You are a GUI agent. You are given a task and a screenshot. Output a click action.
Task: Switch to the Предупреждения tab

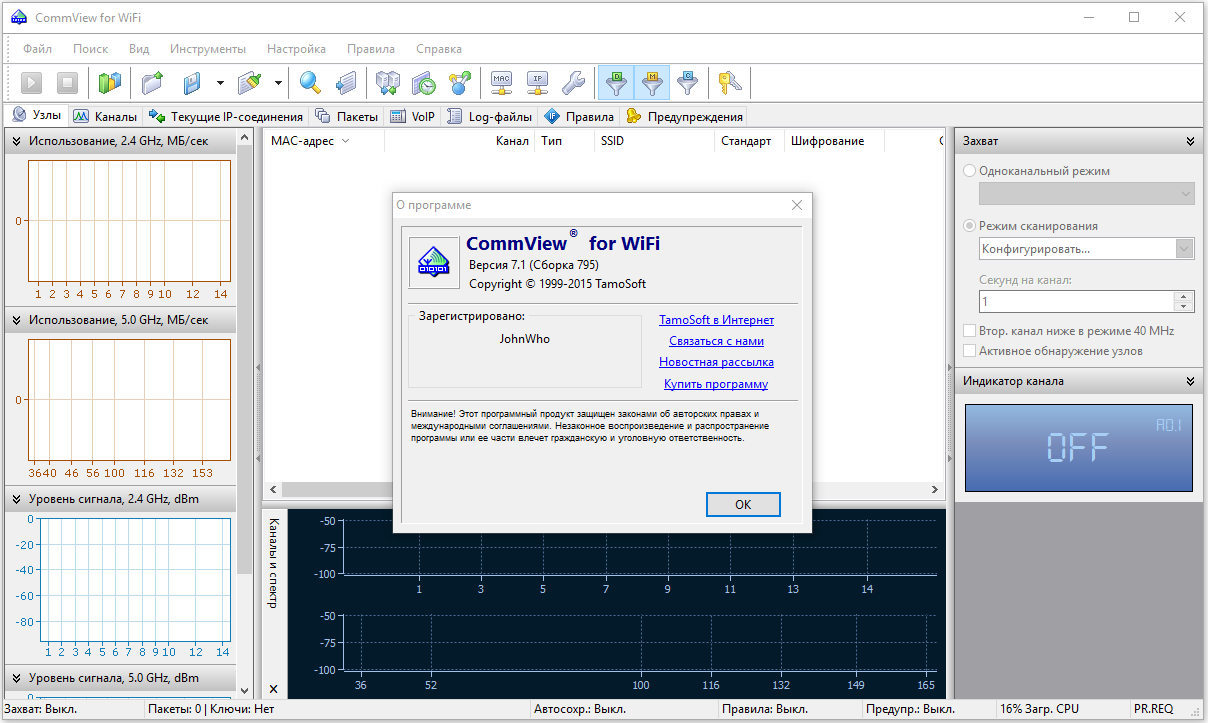pos(685,116)
